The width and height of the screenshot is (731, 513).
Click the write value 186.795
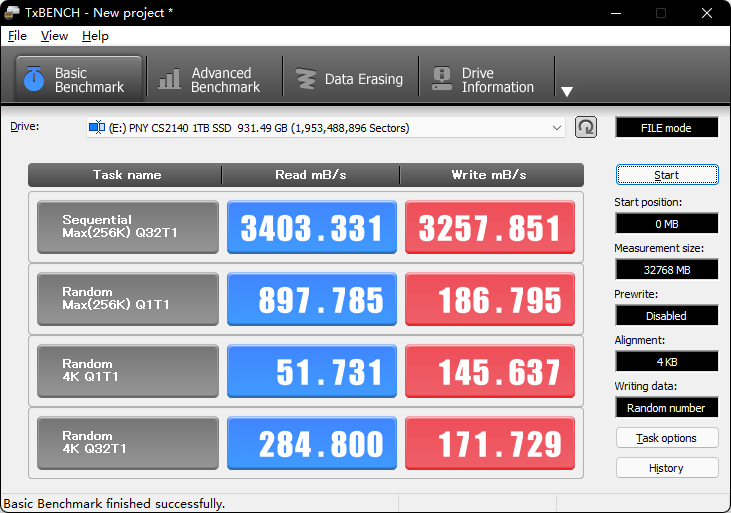[490, 299]
